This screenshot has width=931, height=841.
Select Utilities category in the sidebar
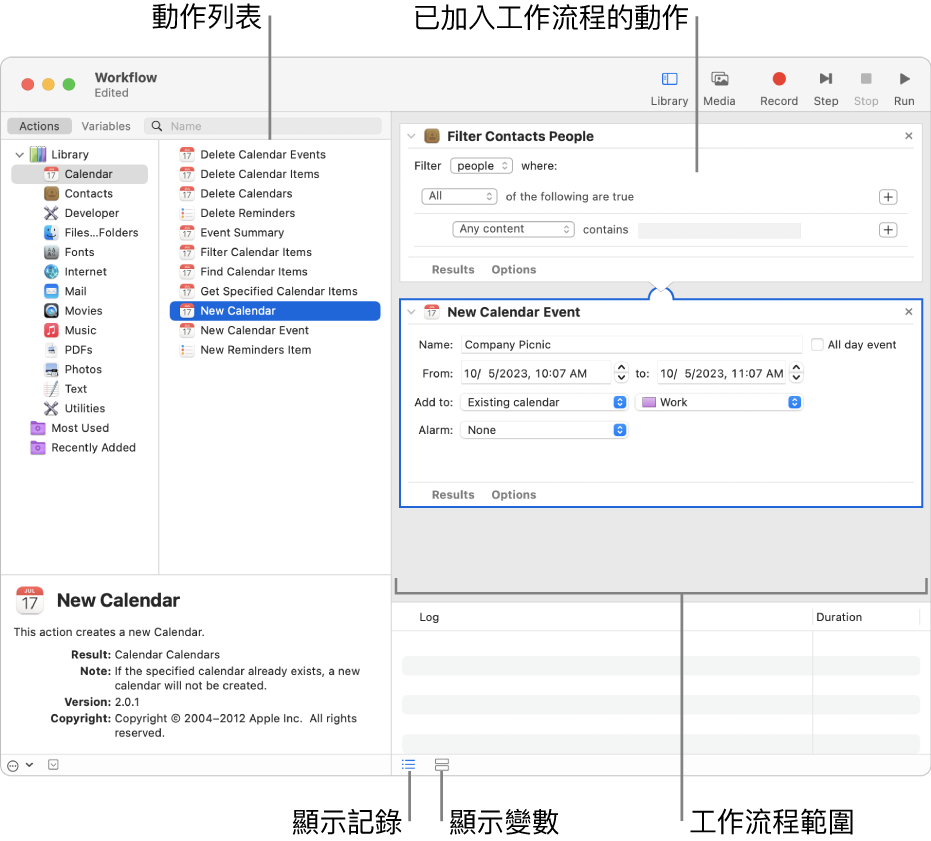click(x=75, y=409)
